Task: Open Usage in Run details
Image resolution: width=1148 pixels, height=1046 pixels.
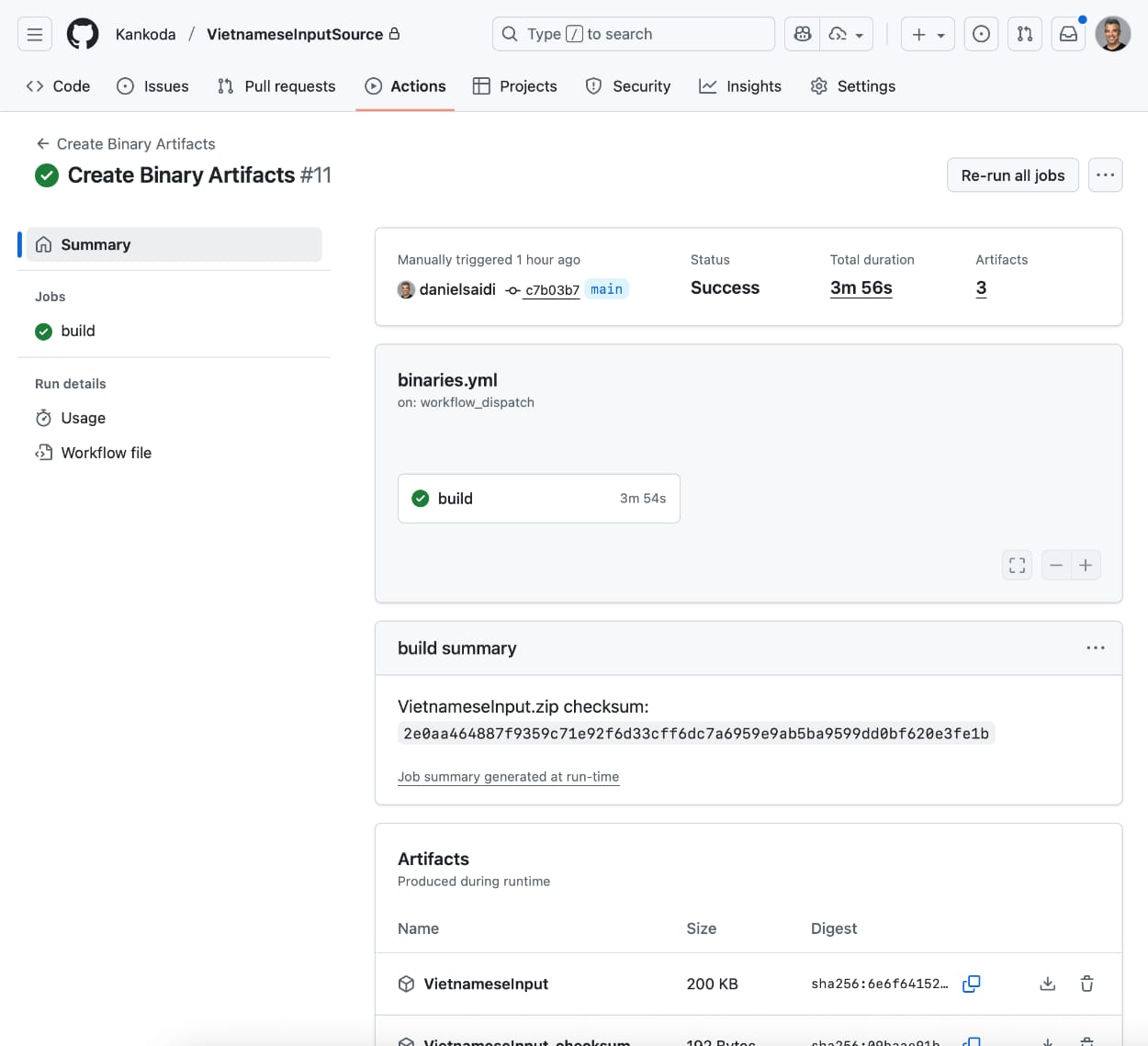Action: click(81, 418)
